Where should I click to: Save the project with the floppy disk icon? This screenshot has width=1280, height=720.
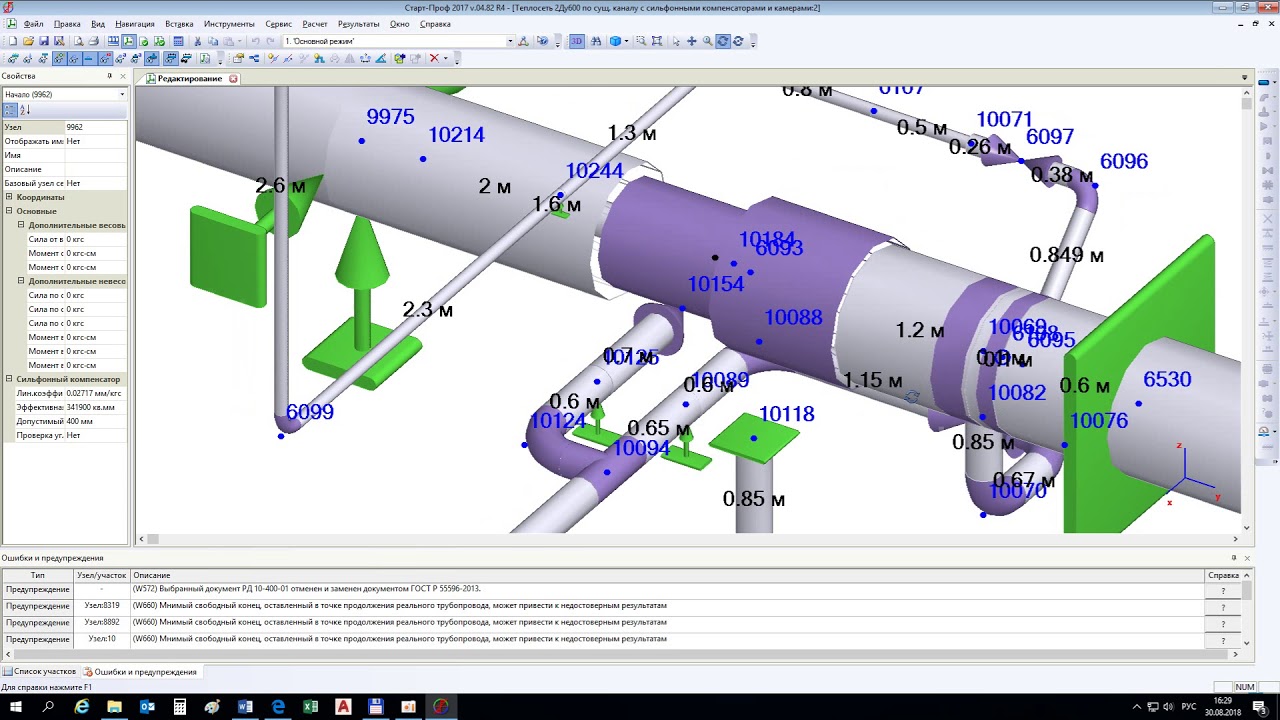pyautogui.click(x=44, y=41)
